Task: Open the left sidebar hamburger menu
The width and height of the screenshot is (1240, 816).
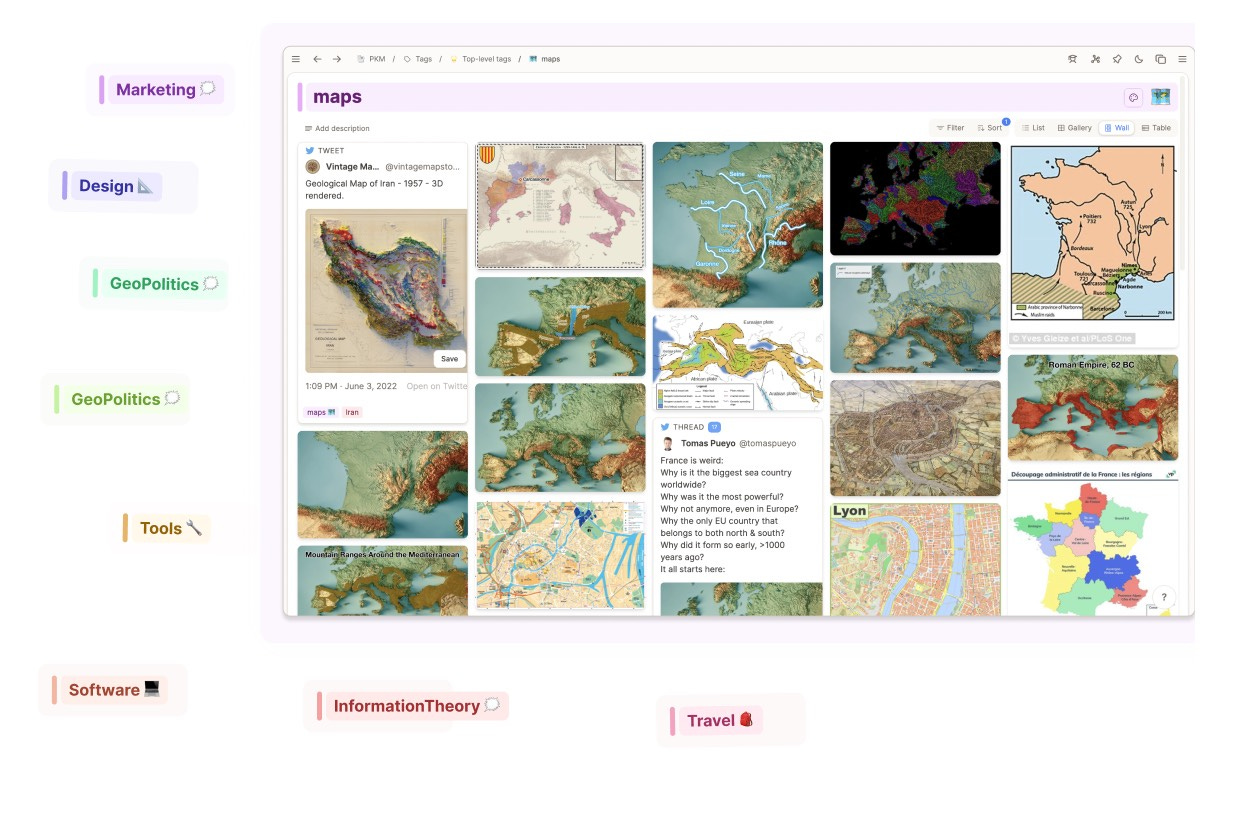Action: point(296,58)
